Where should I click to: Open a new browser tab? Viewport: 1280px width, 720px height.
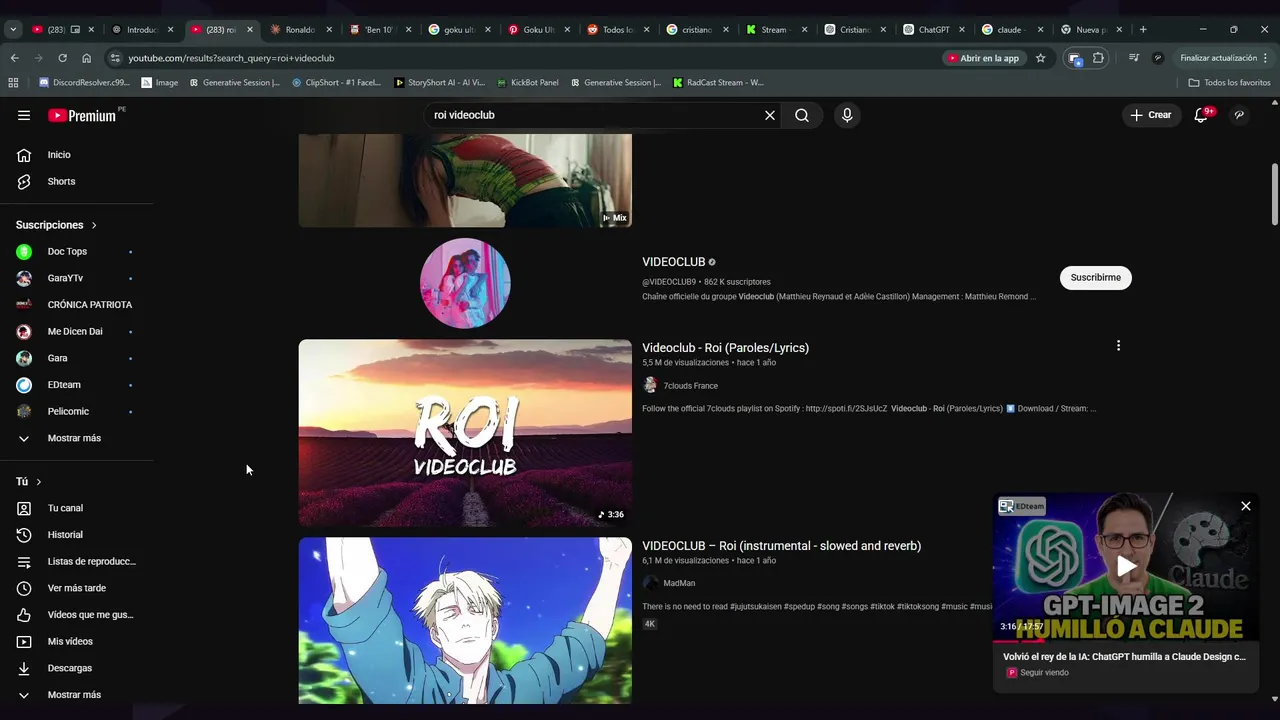1143,30
